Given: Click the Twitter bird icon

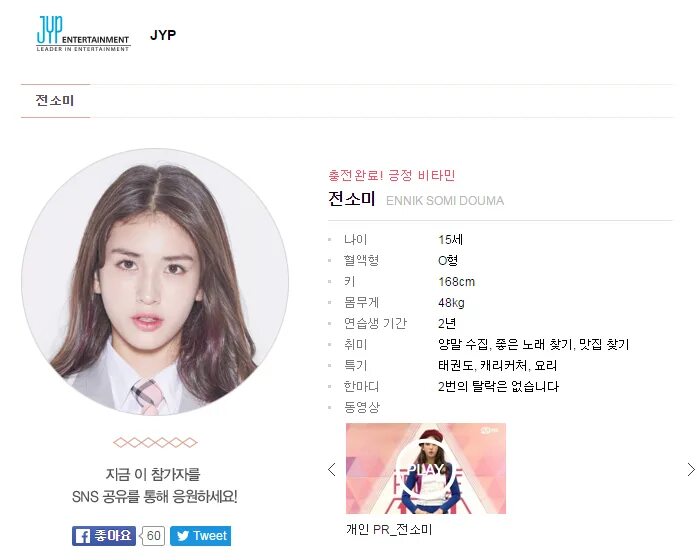Looking at the screenshot, I should tap(183, 536).
